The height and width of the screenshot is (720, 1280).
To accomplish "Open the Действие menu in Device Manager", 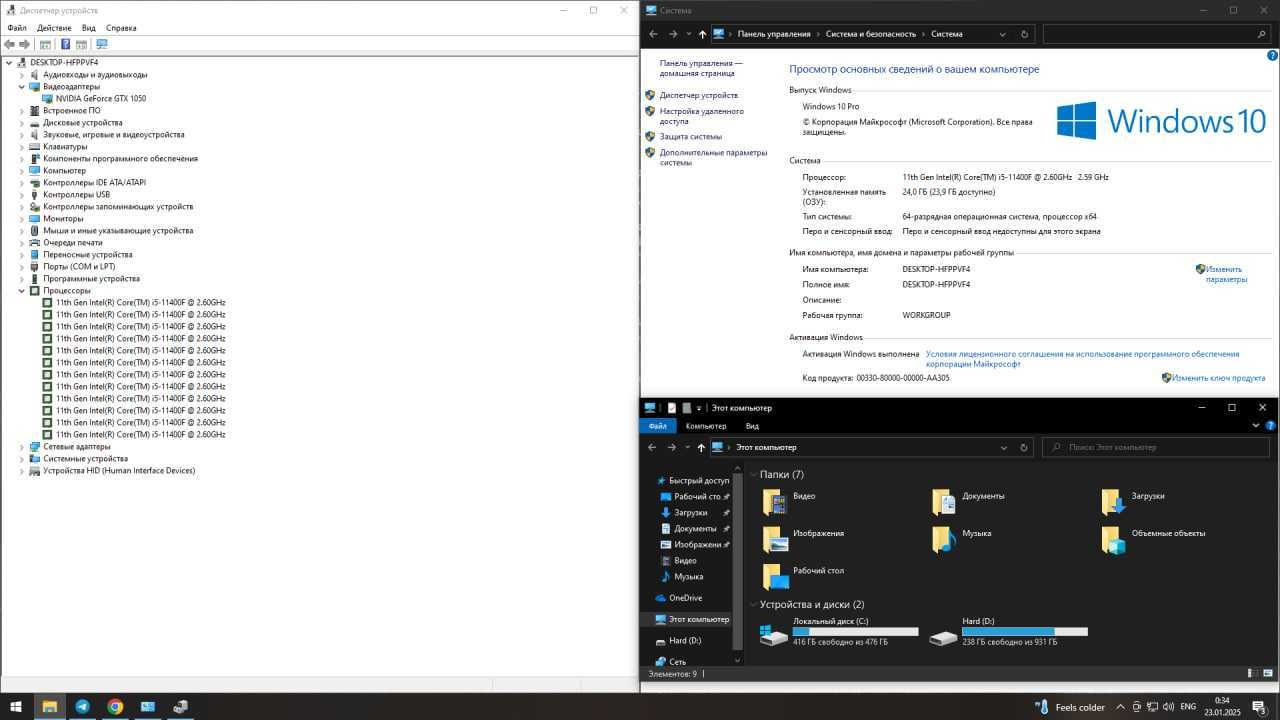I will (54, 28).
